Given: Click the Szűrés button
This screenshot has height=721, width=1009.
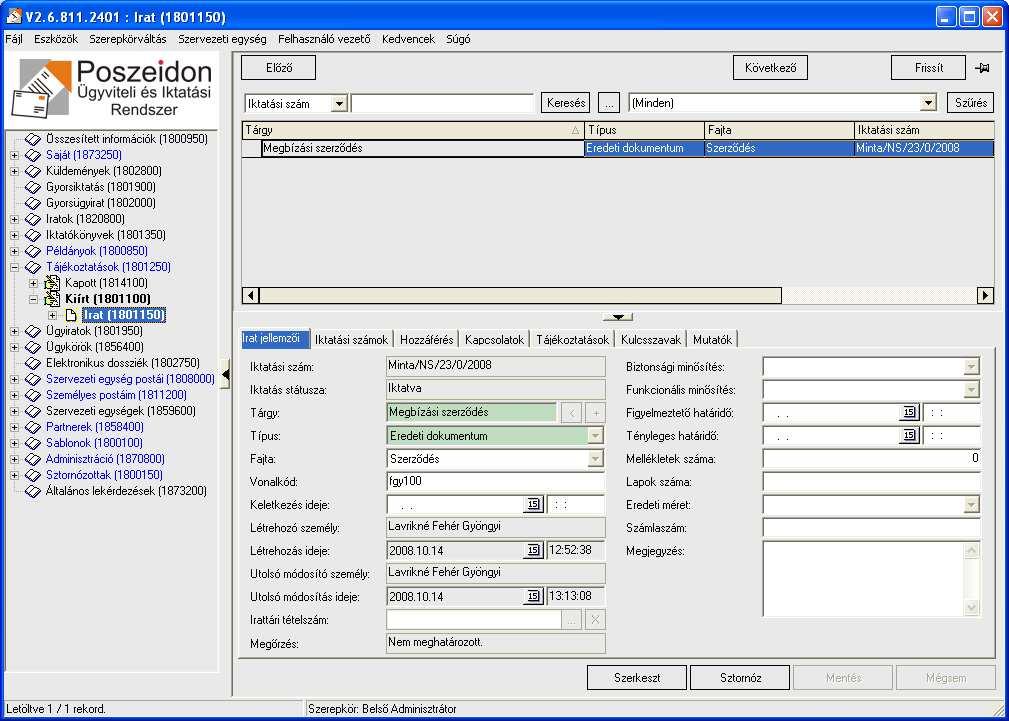Looking at the screenshot, I should click(x=970, y=103).
